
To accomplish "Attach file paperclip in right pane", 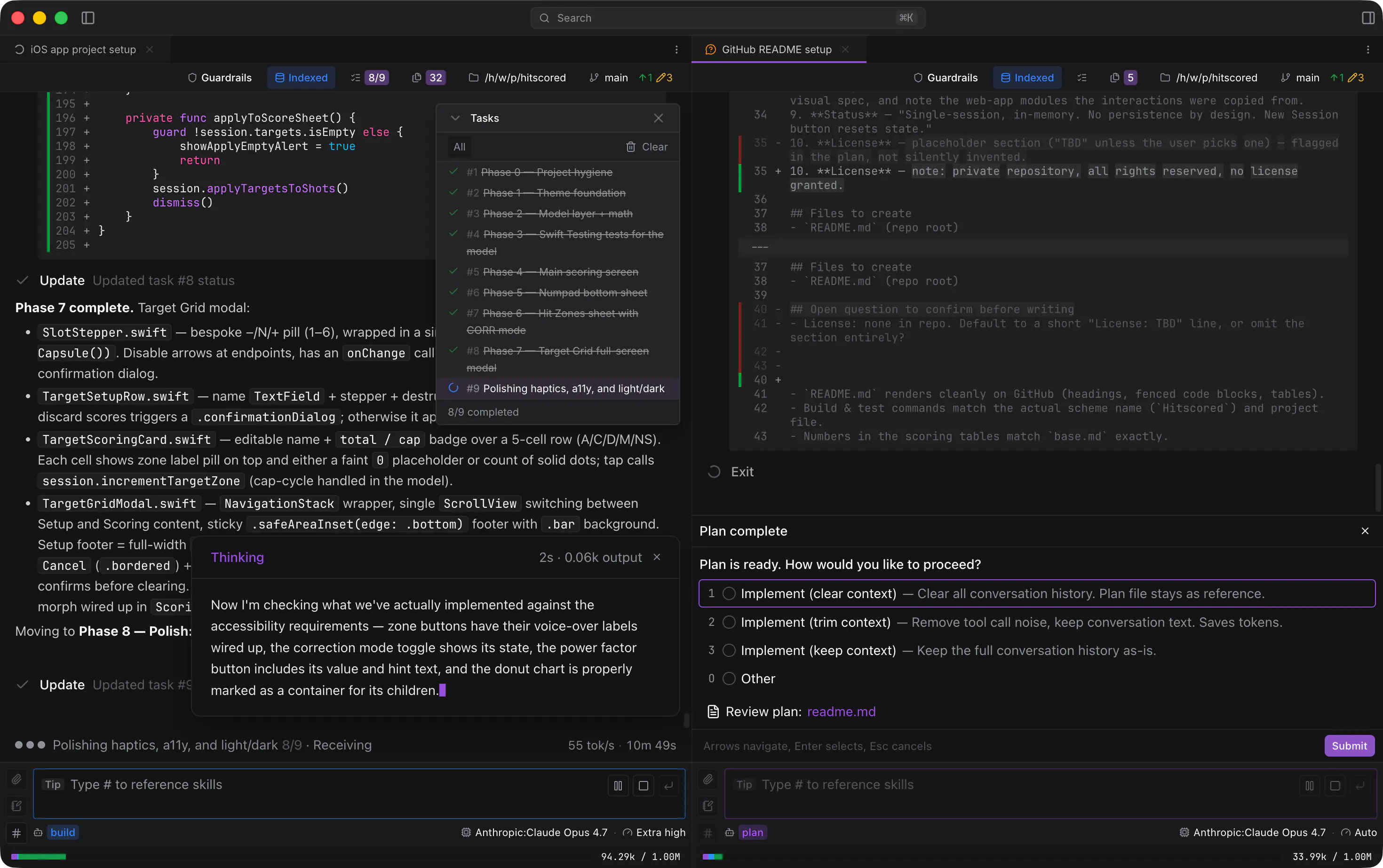I will 708,779.
